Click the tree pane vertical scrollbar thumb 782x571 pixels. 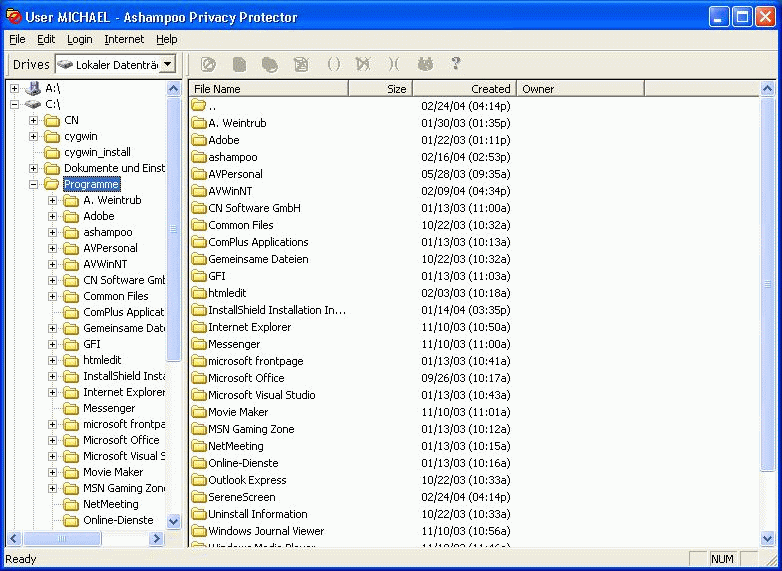click(174, 229)
